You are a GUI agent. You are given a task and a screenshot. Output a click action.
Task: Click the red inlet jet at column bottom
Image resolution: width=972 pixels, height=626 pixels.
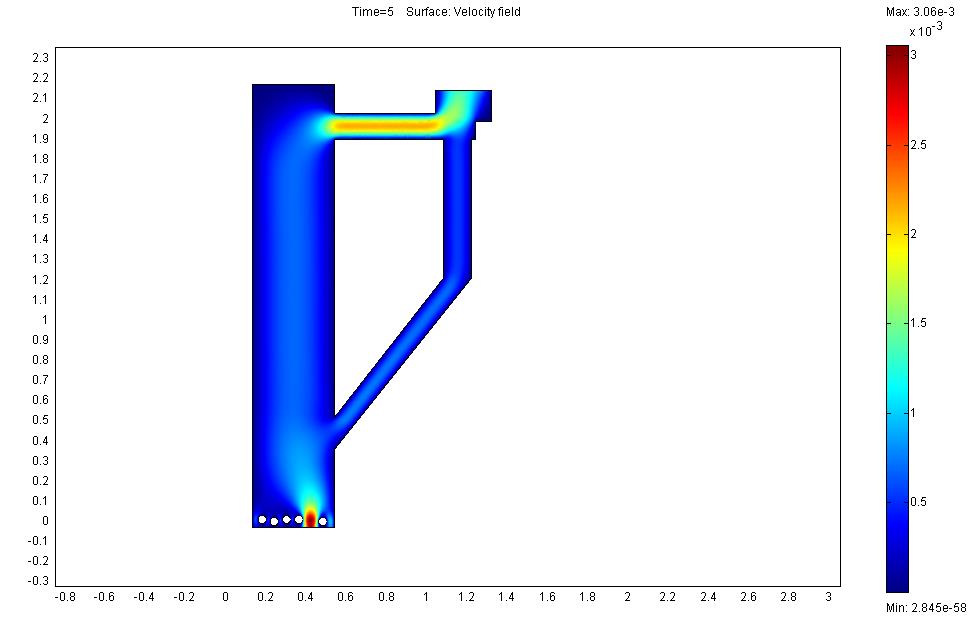coord(310,517)
